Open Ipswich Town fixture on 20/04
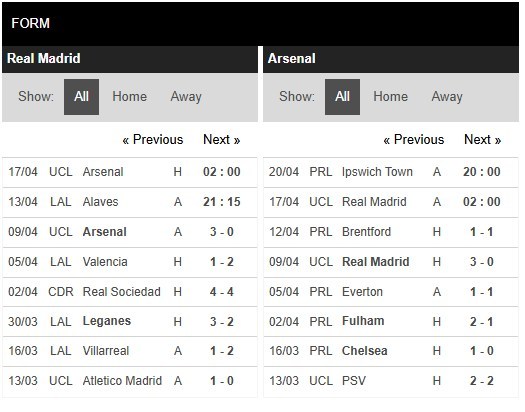The width and height of the screenshot is (525, 412). coord(391,172)
